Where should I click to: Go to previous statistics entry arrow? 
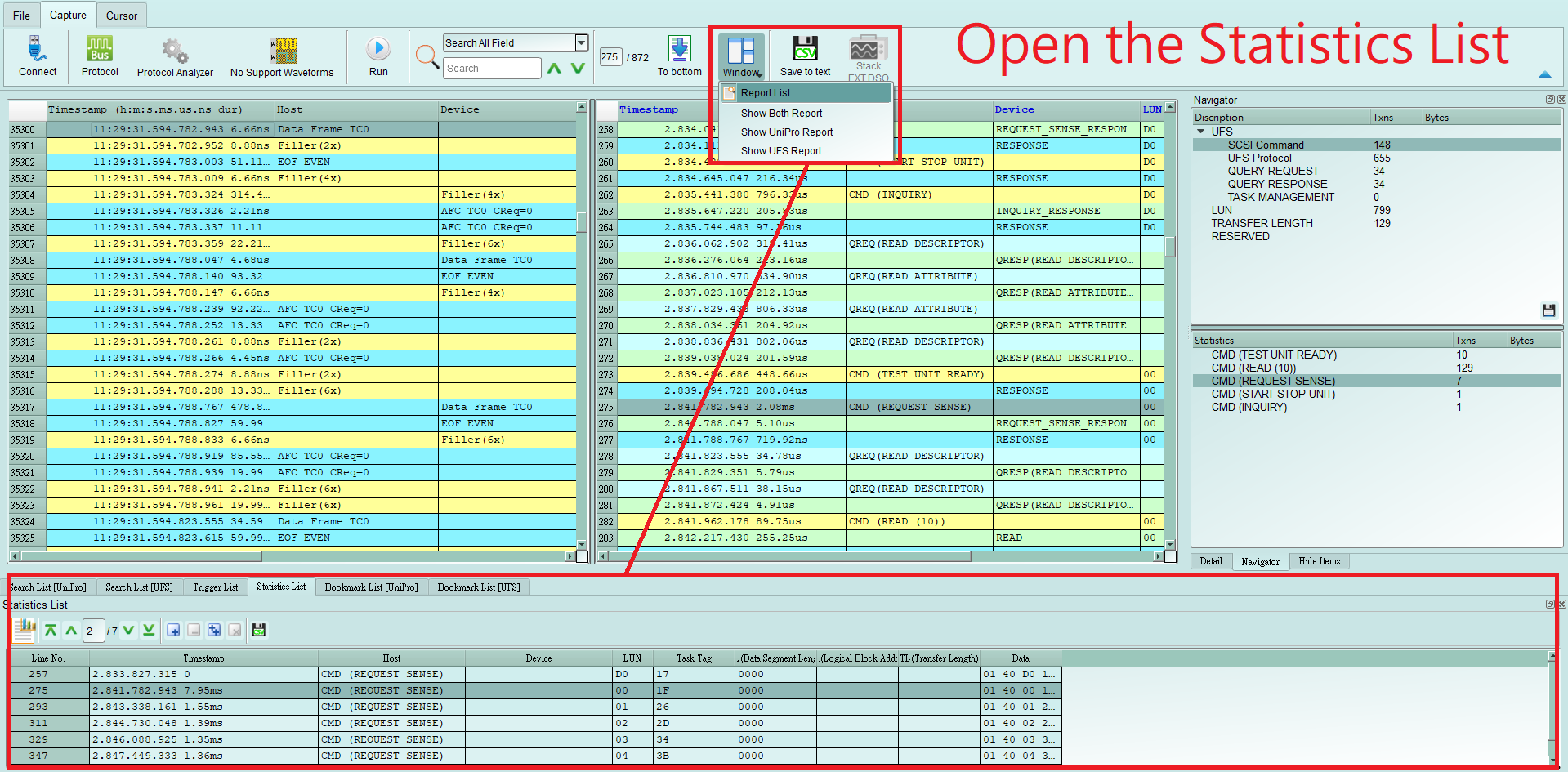pos(71,630)
